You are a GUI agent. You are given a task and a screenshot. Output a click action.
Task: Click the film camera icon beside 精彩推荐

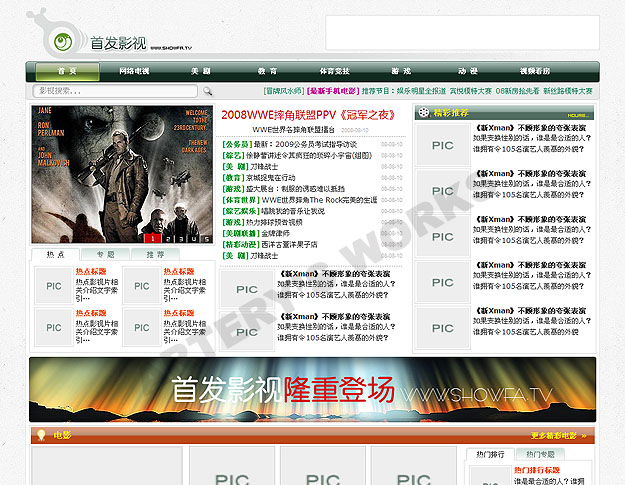click(427, 113)
